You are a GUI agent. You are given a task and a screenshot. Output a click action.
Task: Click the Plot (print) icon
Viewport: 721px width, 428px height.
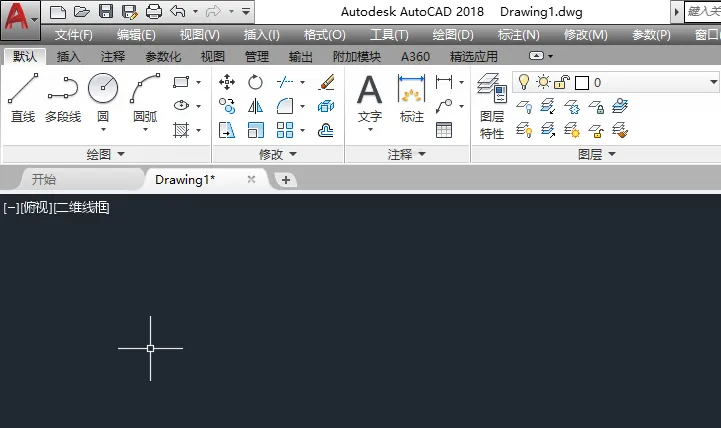[154, 12]
